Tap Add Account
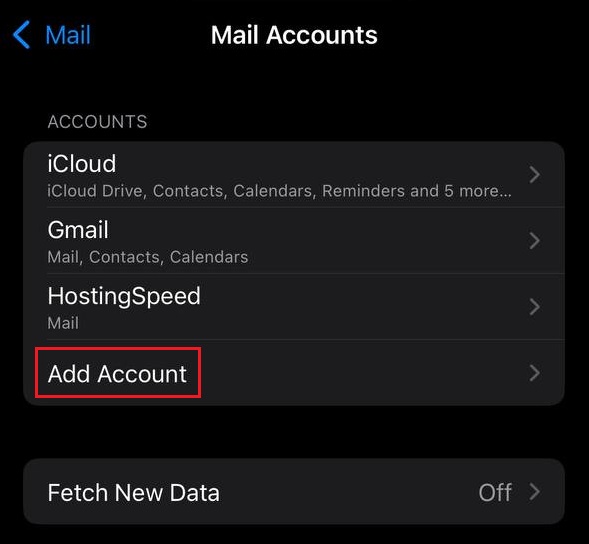 (x=118, y=373)
